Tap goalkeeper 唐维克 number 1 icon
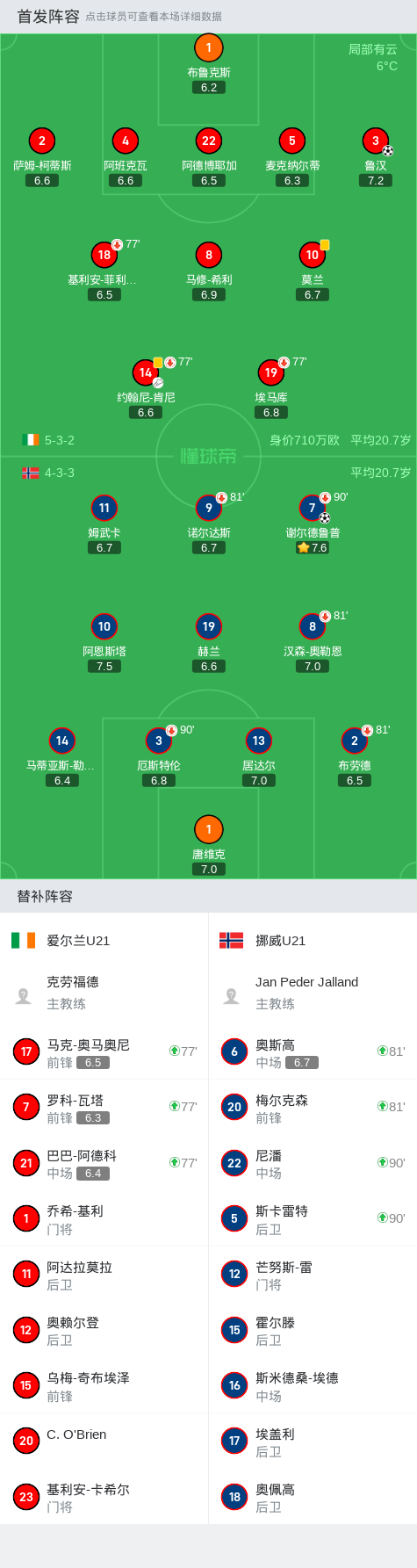Screen dimensions: 417x1568 [x=208, y=829]
